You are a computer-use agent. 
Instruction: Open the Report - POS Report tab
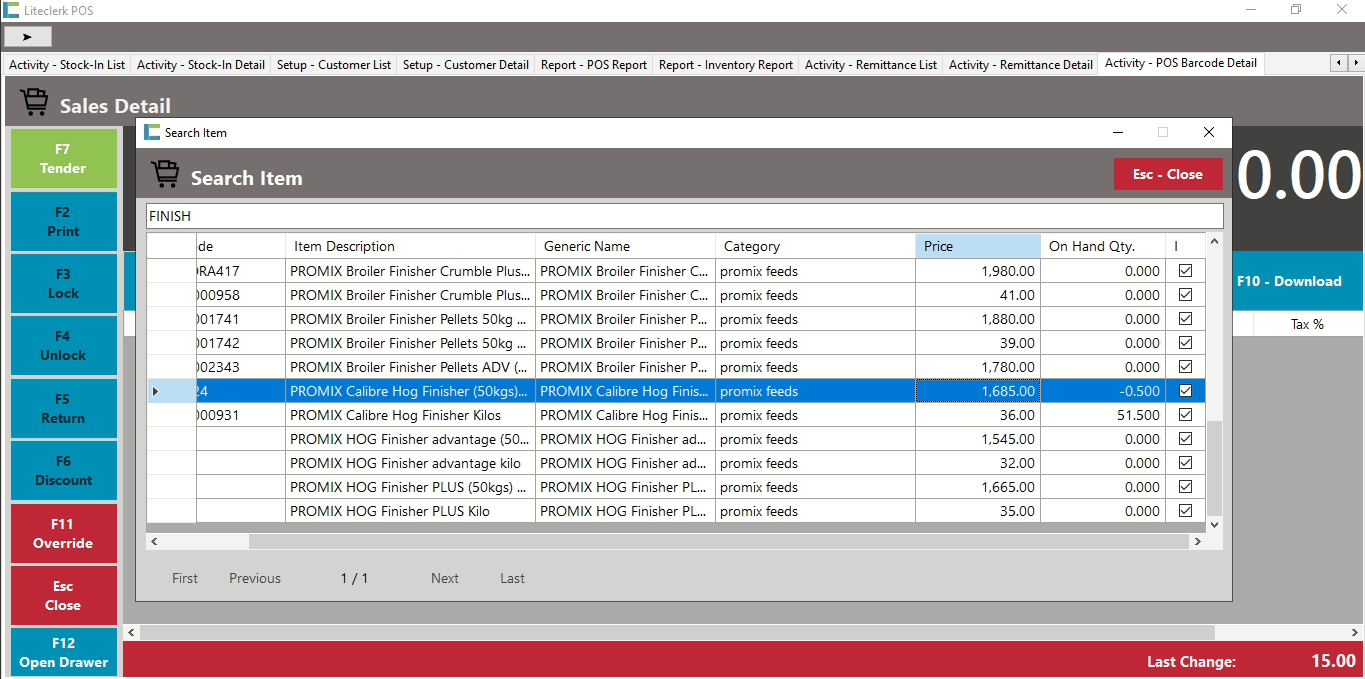[x=594, y=65]
